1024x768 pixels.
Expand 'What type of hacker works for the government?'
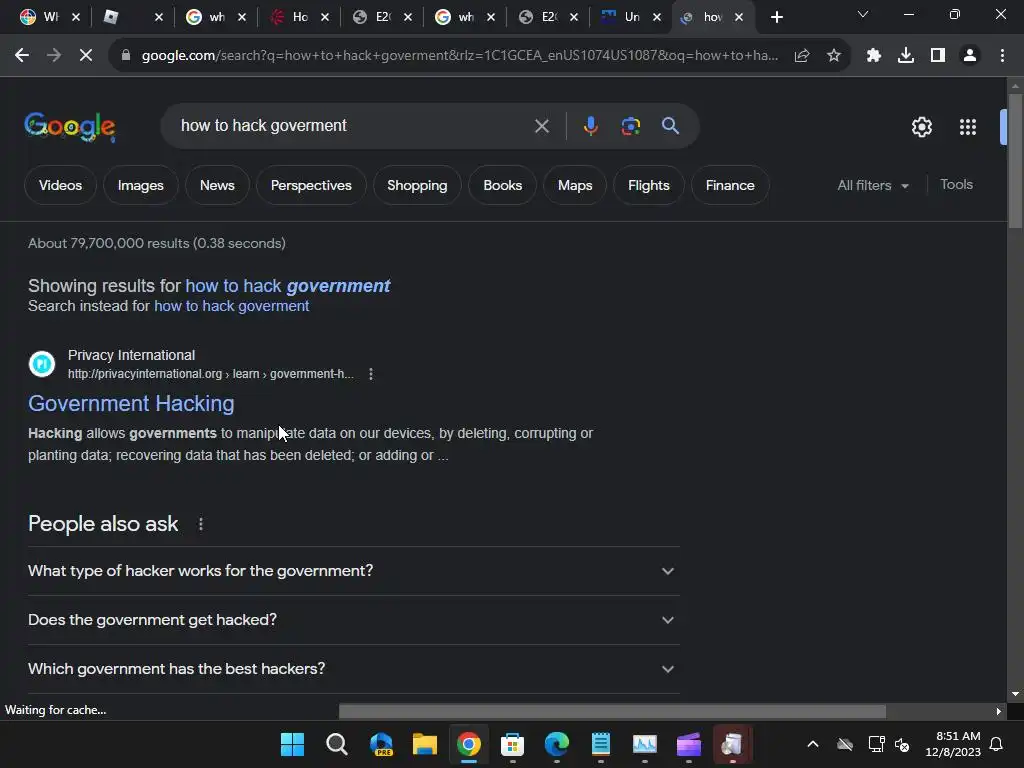tap(353, 571)
